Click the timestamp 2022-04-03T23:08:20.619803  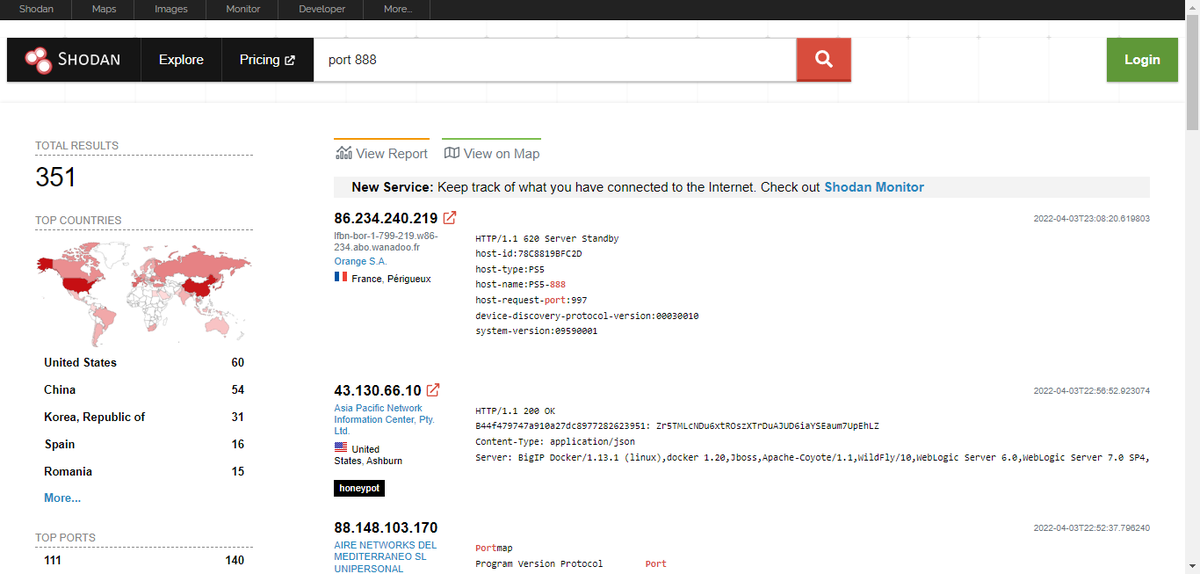click(1092, 218)
